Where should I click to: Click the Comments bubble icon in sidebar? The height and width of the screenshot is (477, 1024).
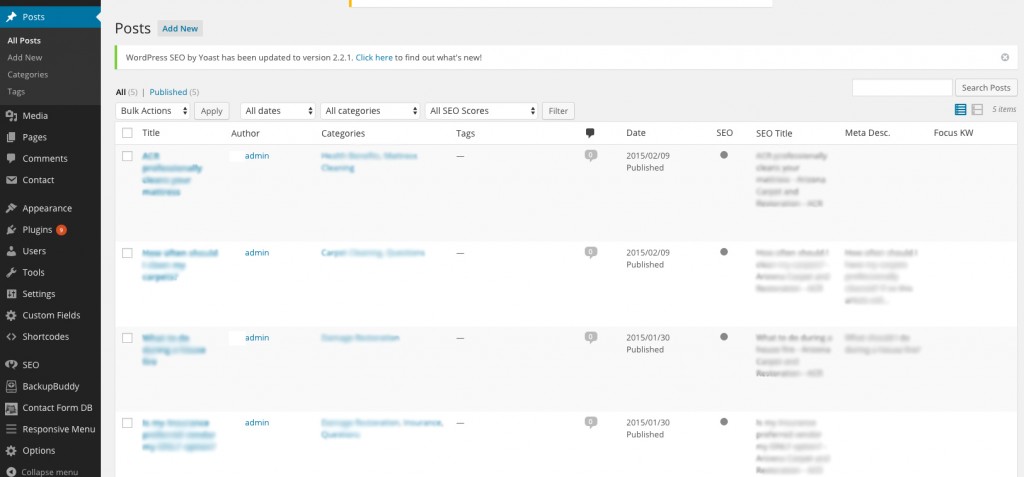coord(11,158)
